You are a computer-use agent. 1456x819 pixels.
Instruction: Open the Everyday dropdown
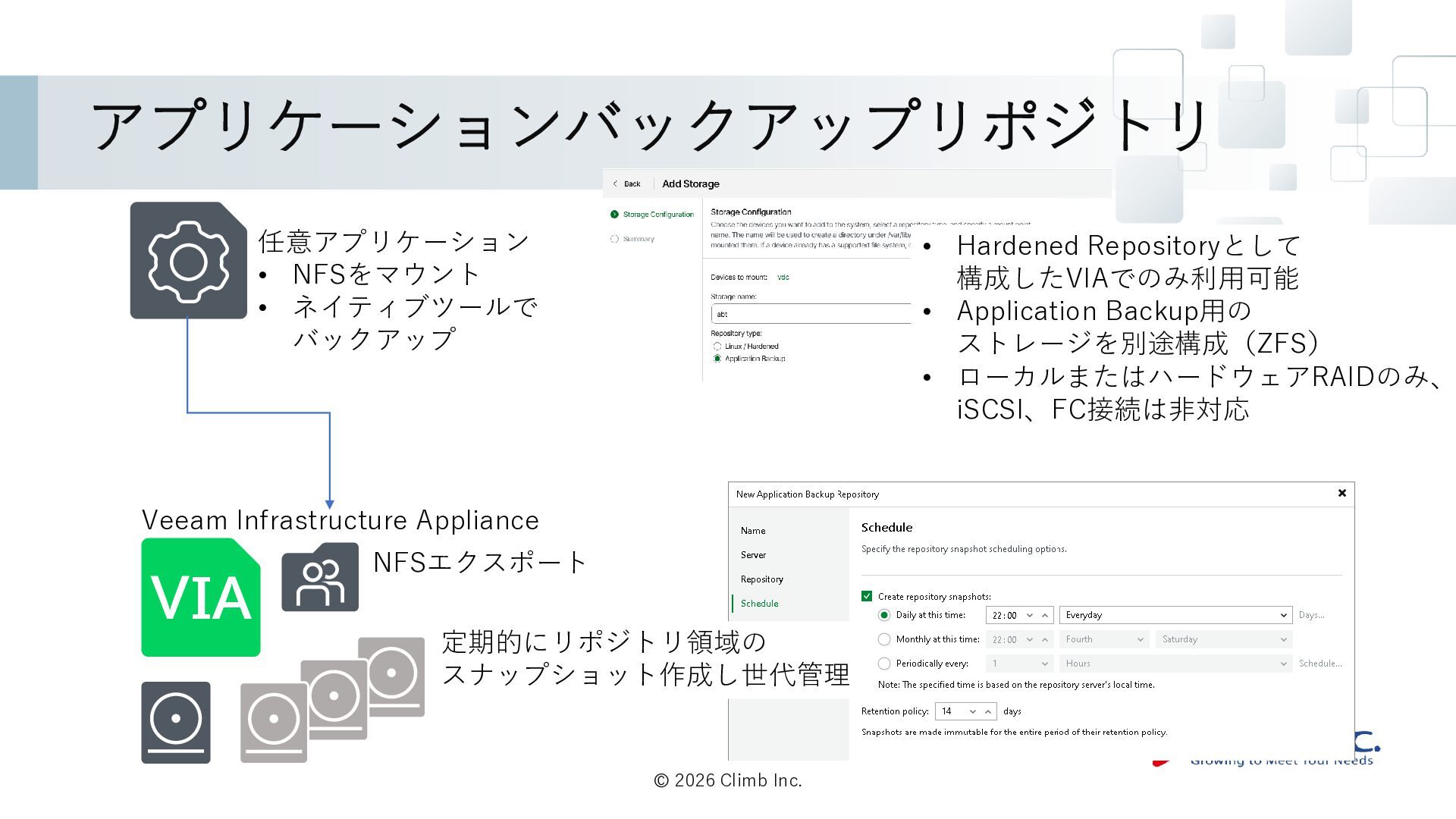click(x=1175, y=615)
